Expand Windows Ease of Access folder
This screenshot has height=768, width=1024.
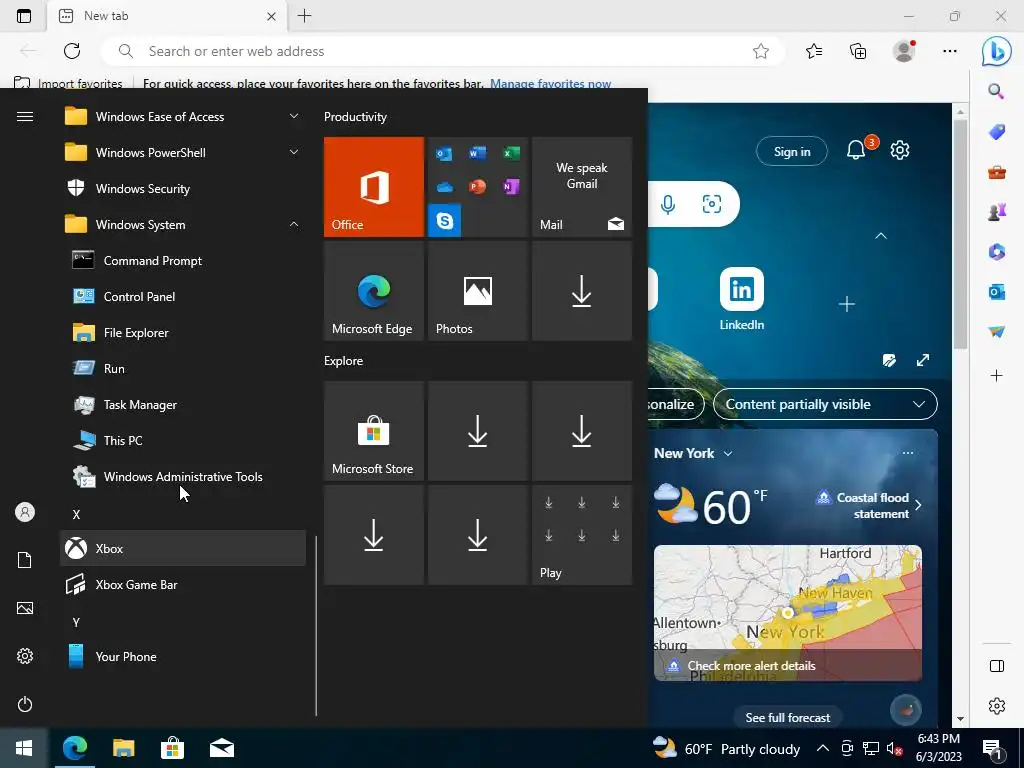(294, 116)
